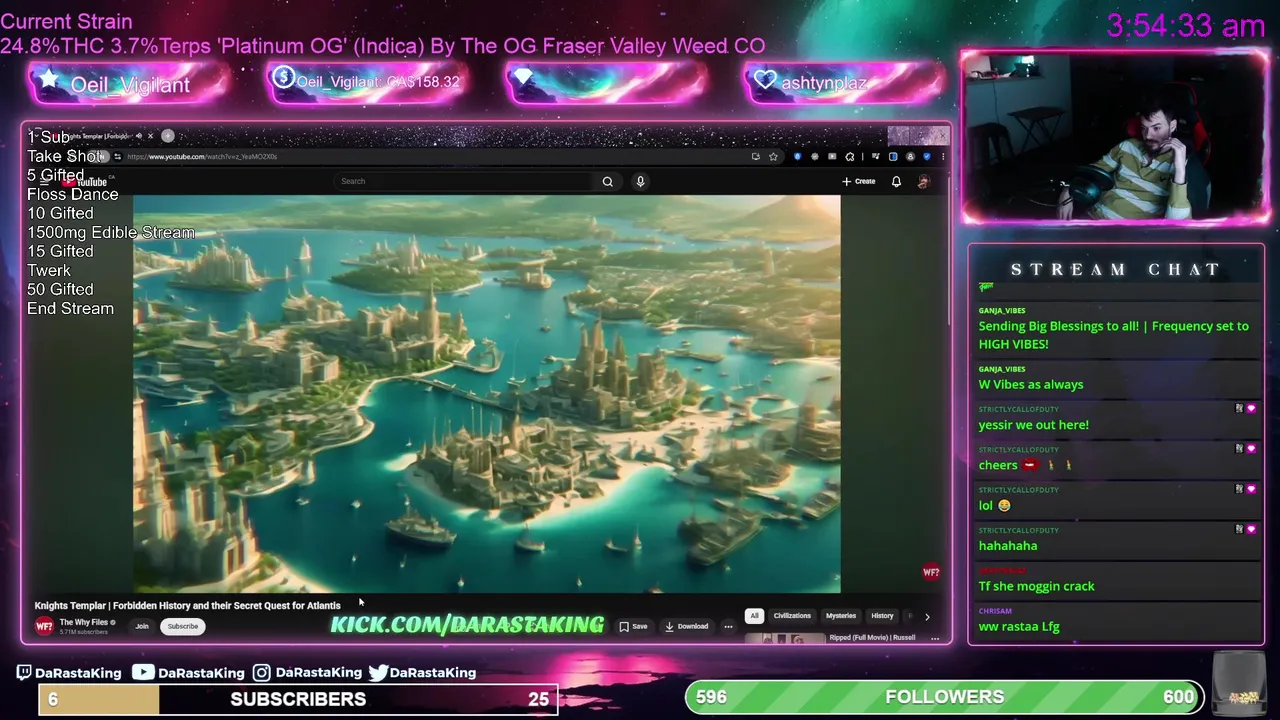Click the Knights Templar video title
The height and width of the screenshot is (720, 1280).
click(188, 605)
